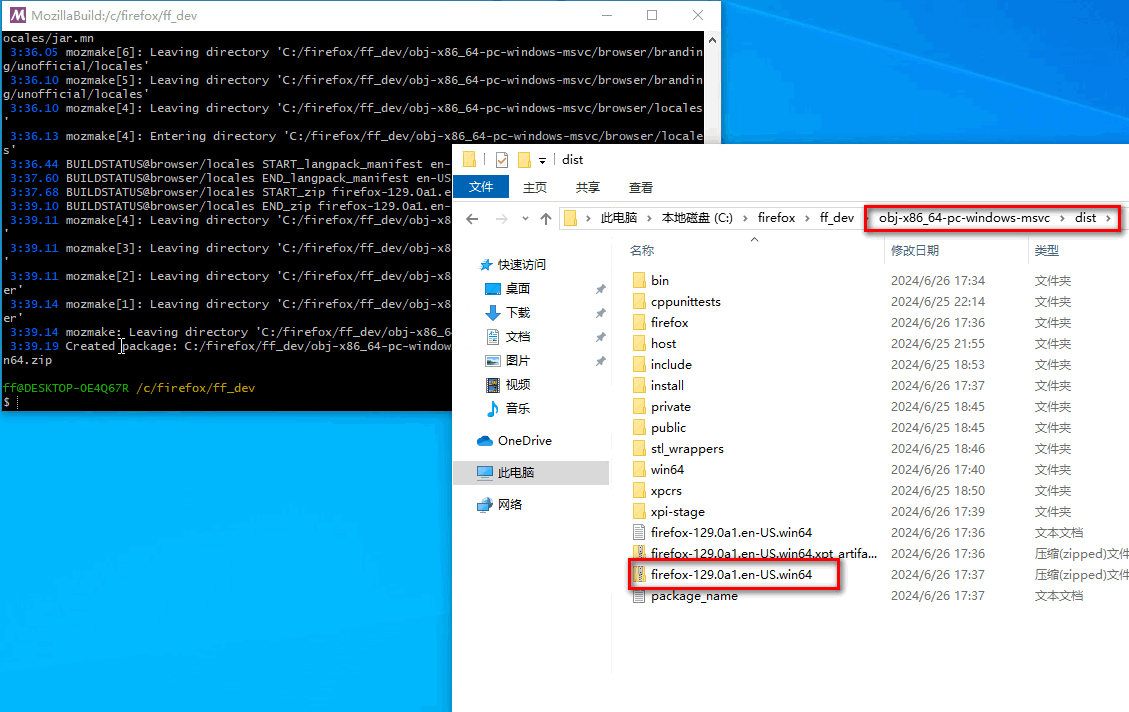
Task: Click date 2024/6/26 17:40 in win64 row
Action: click(937, 469)
